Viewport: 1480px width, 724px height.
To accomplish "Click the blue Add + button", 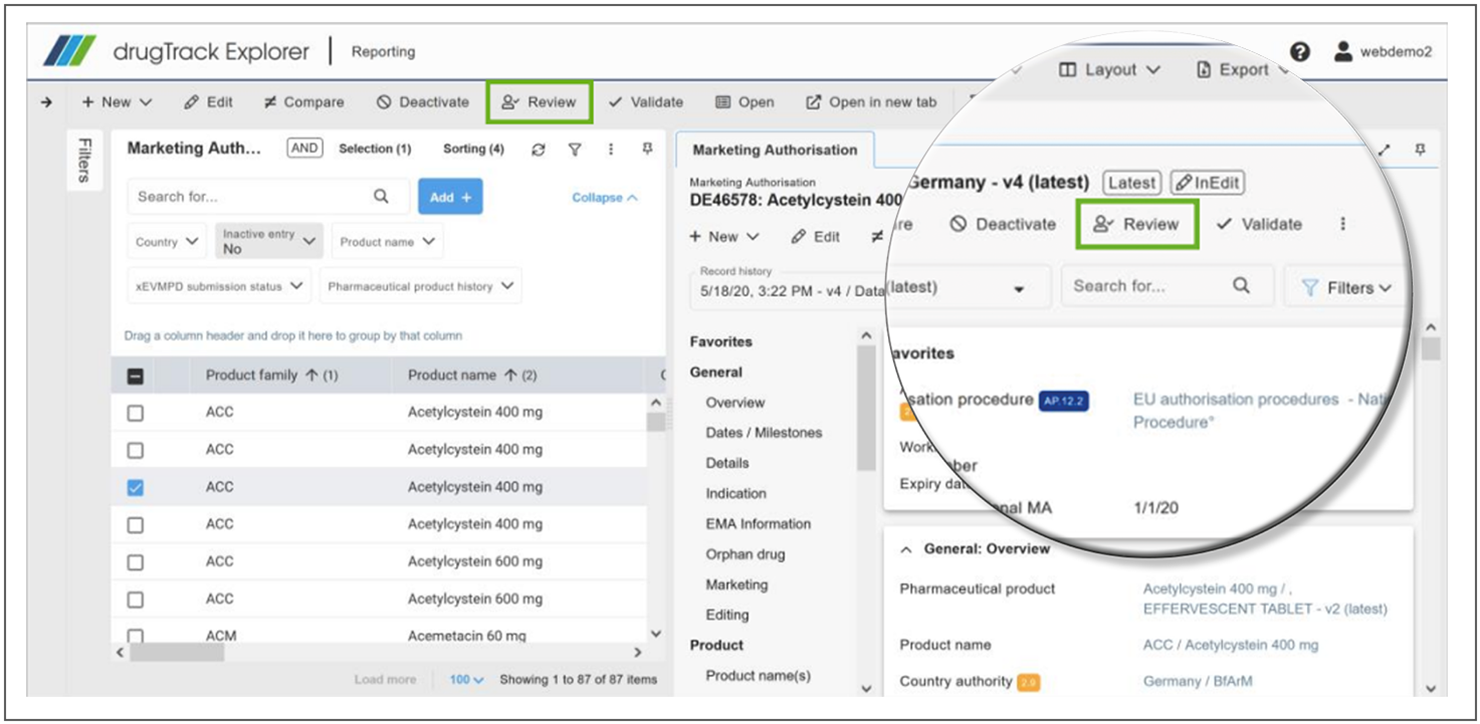I will tap(450, 197).
